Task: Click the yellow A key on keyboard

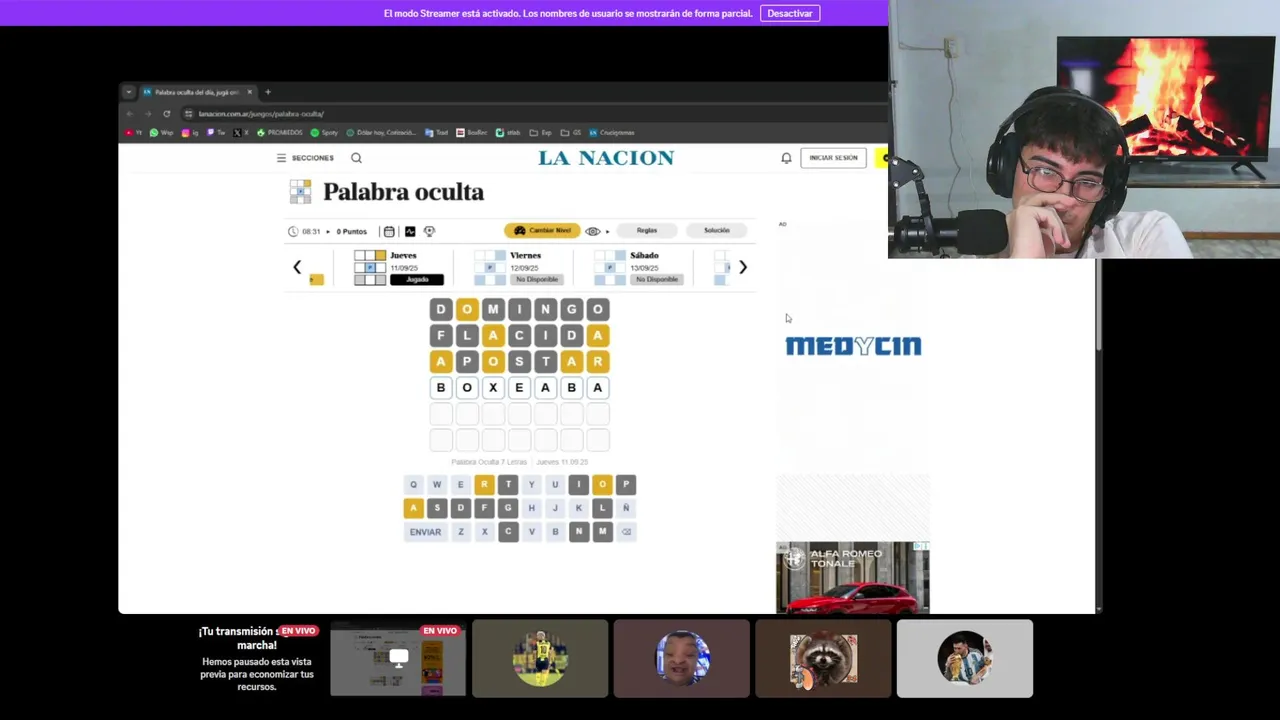Action: click(x=413, y=508)
